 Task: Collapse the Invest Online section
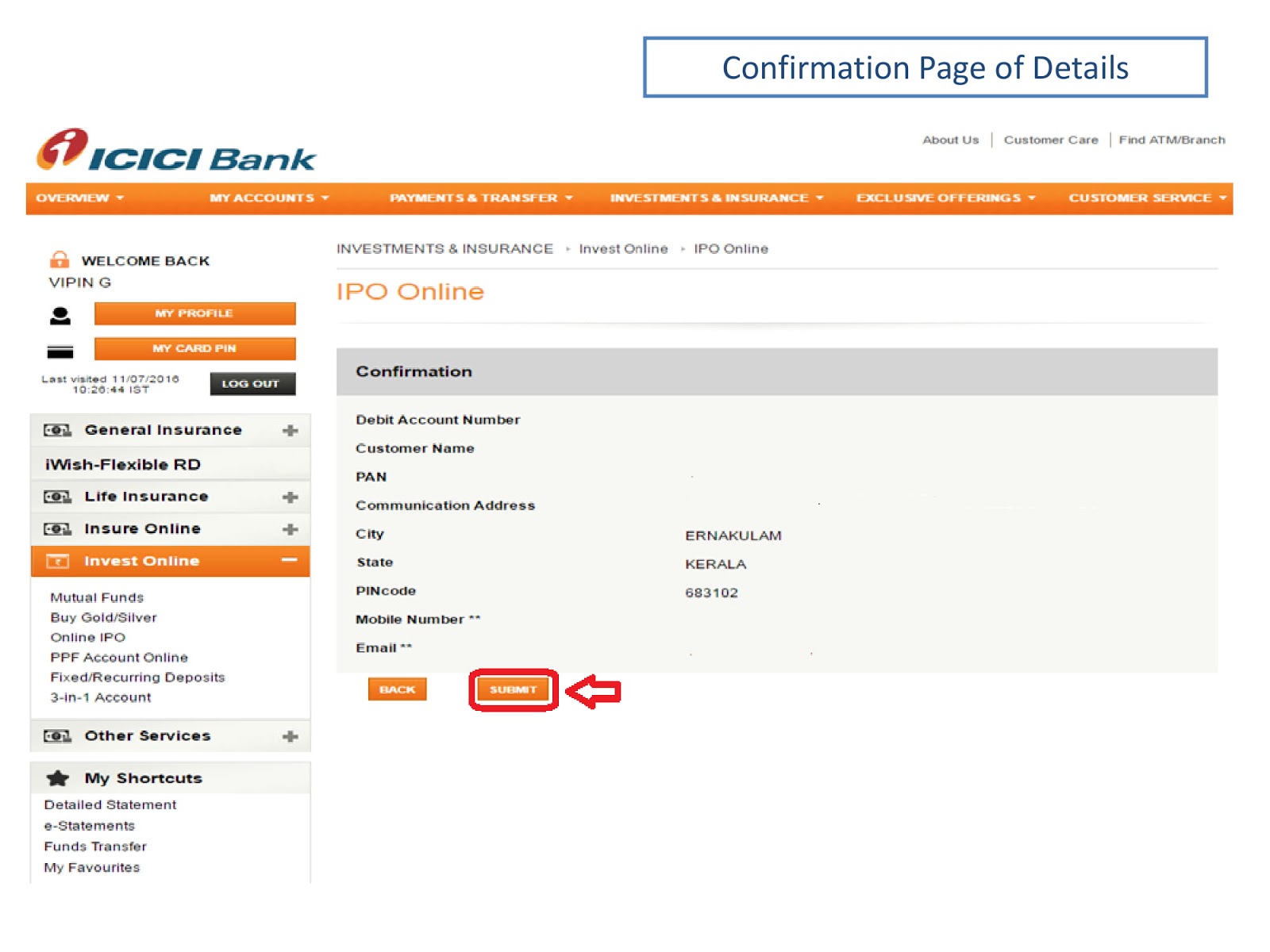tap(290, 560)
